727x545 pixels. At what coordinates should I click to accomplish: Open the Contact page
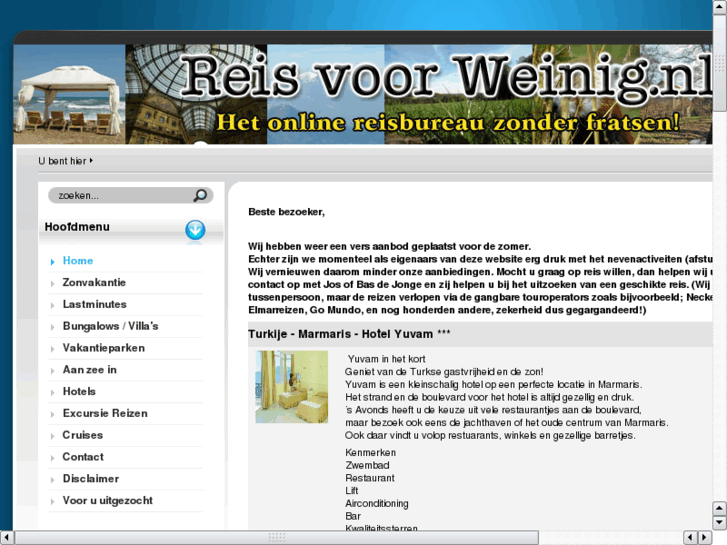click(83, 457)
